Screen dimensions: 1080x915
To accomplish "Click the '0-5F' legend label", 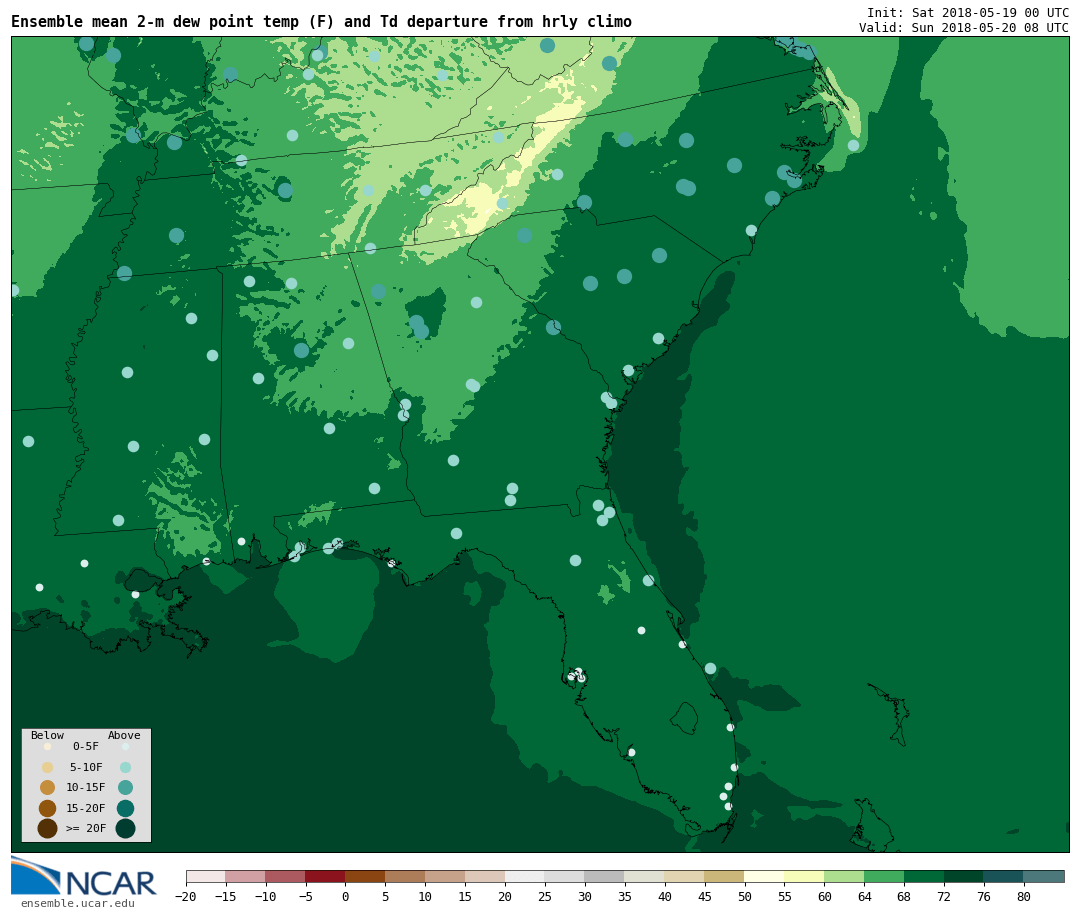I will click(x=86, y=746).
